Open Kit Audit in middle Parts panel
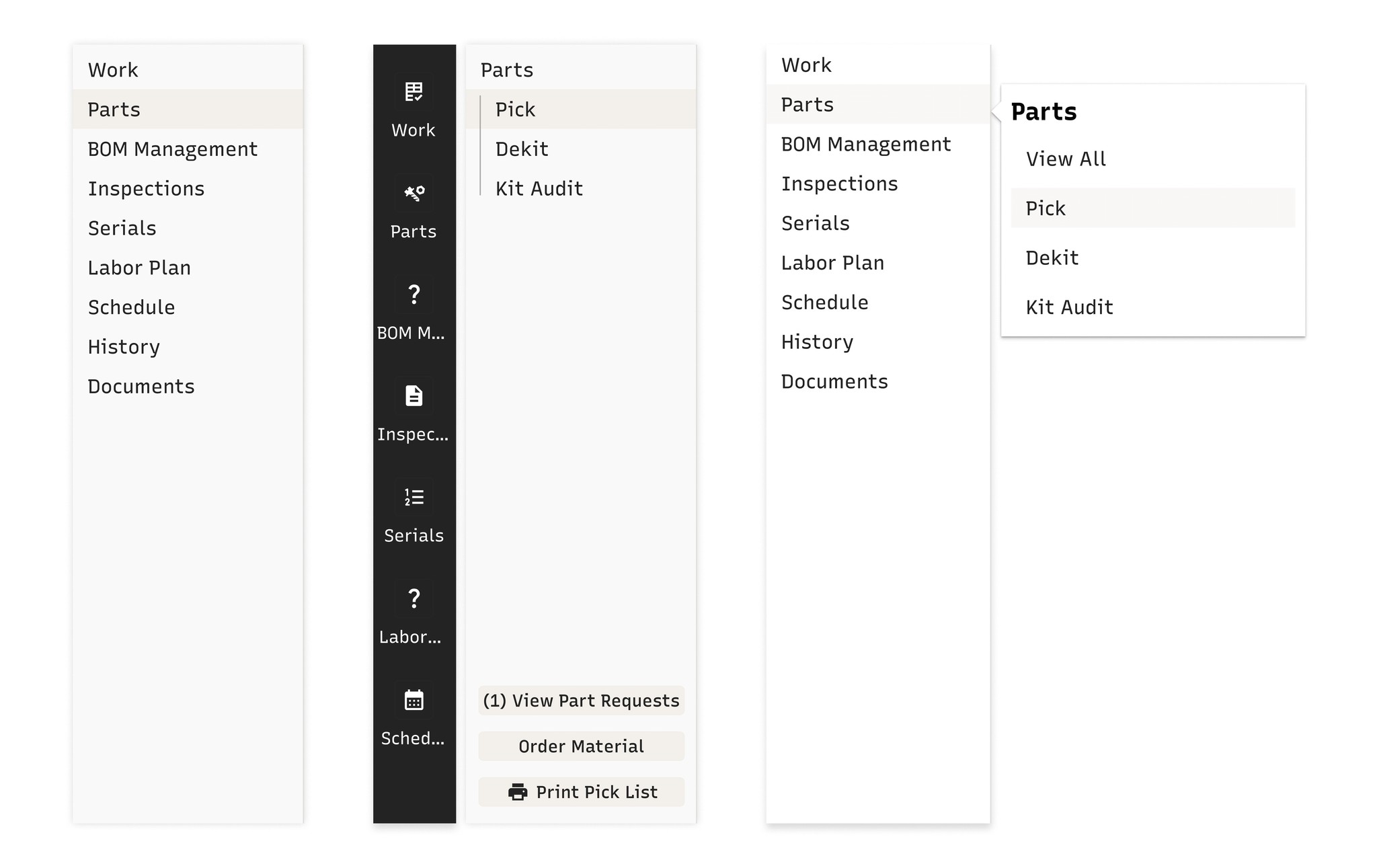 539,189
